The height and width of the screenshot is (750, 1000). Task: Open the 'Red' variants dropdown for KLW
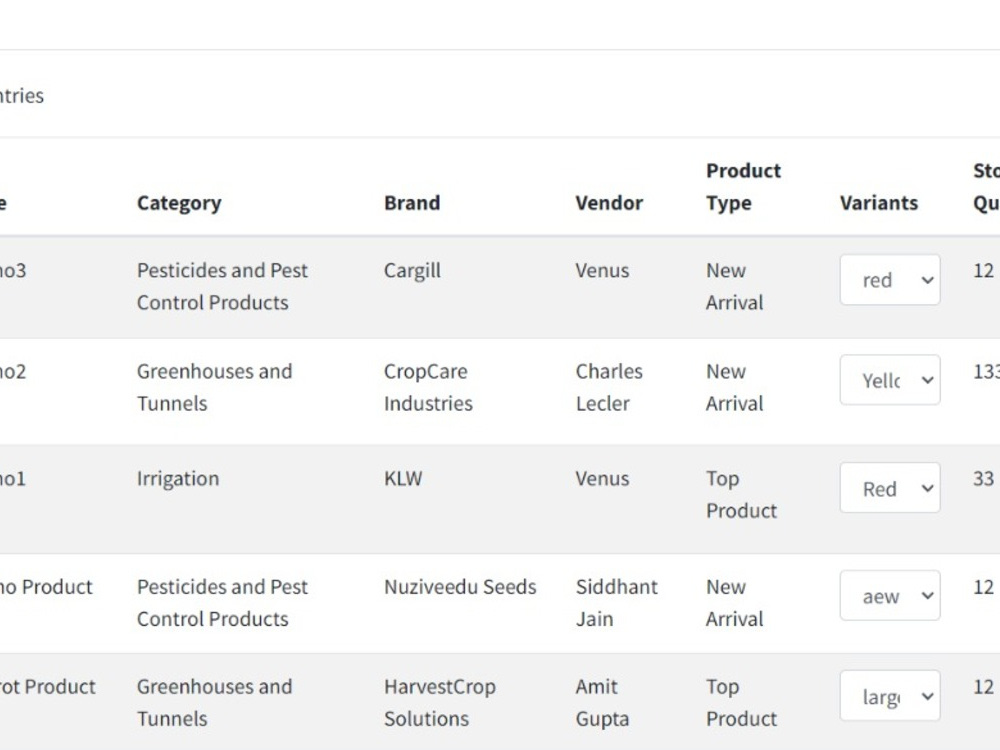pos(890,488)
